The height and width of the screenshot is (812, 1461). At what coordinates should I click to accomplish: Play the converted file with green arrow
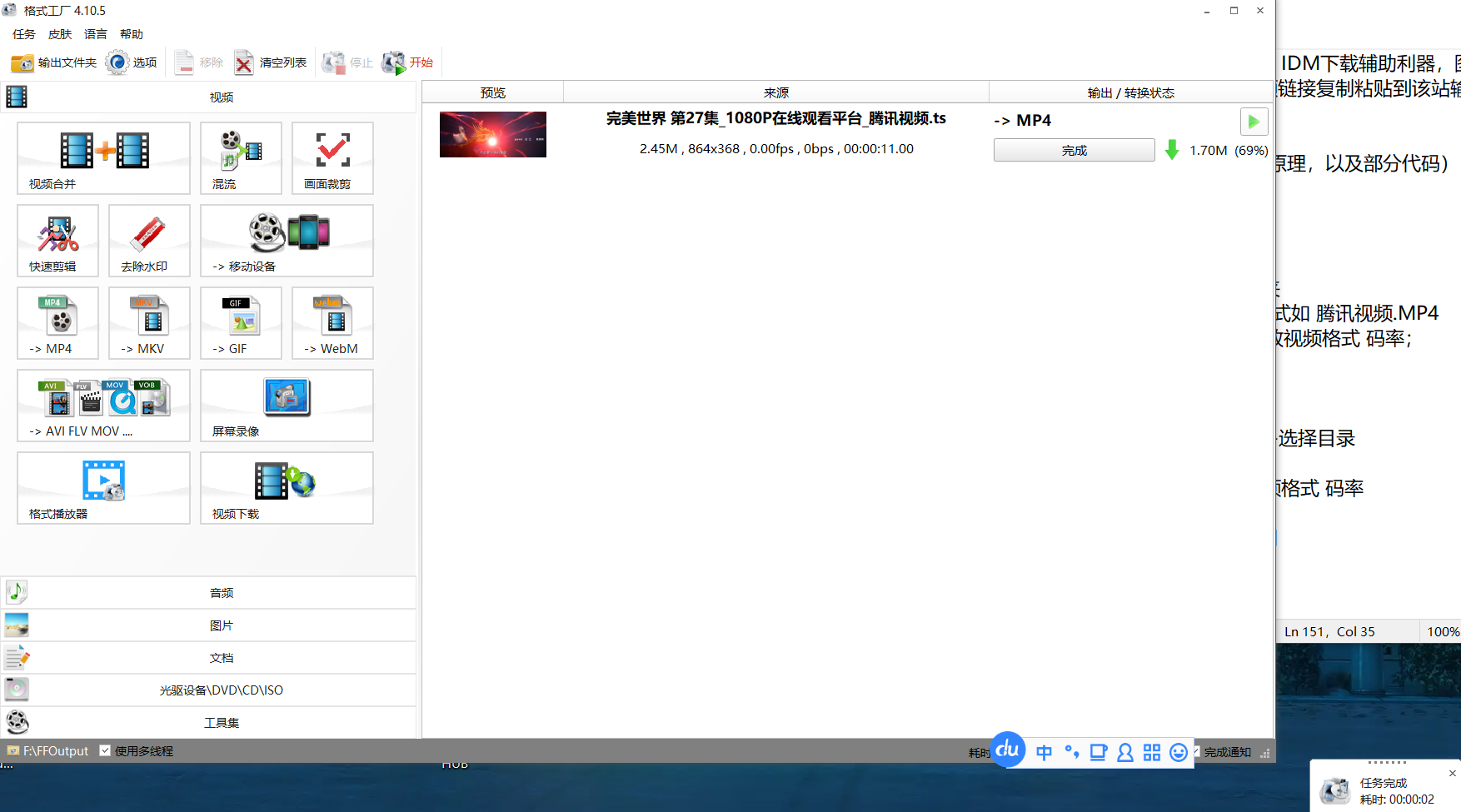[x=1254, y=122]
